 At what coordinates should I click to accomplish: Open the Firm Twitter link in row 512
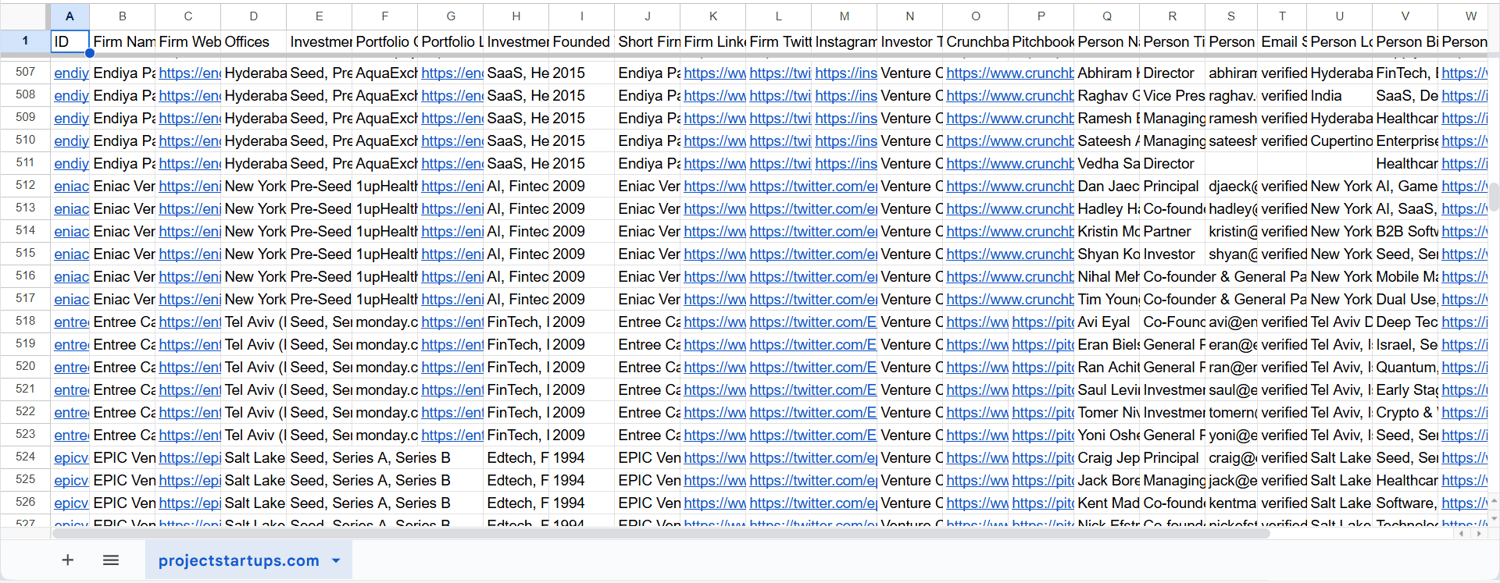813,186
